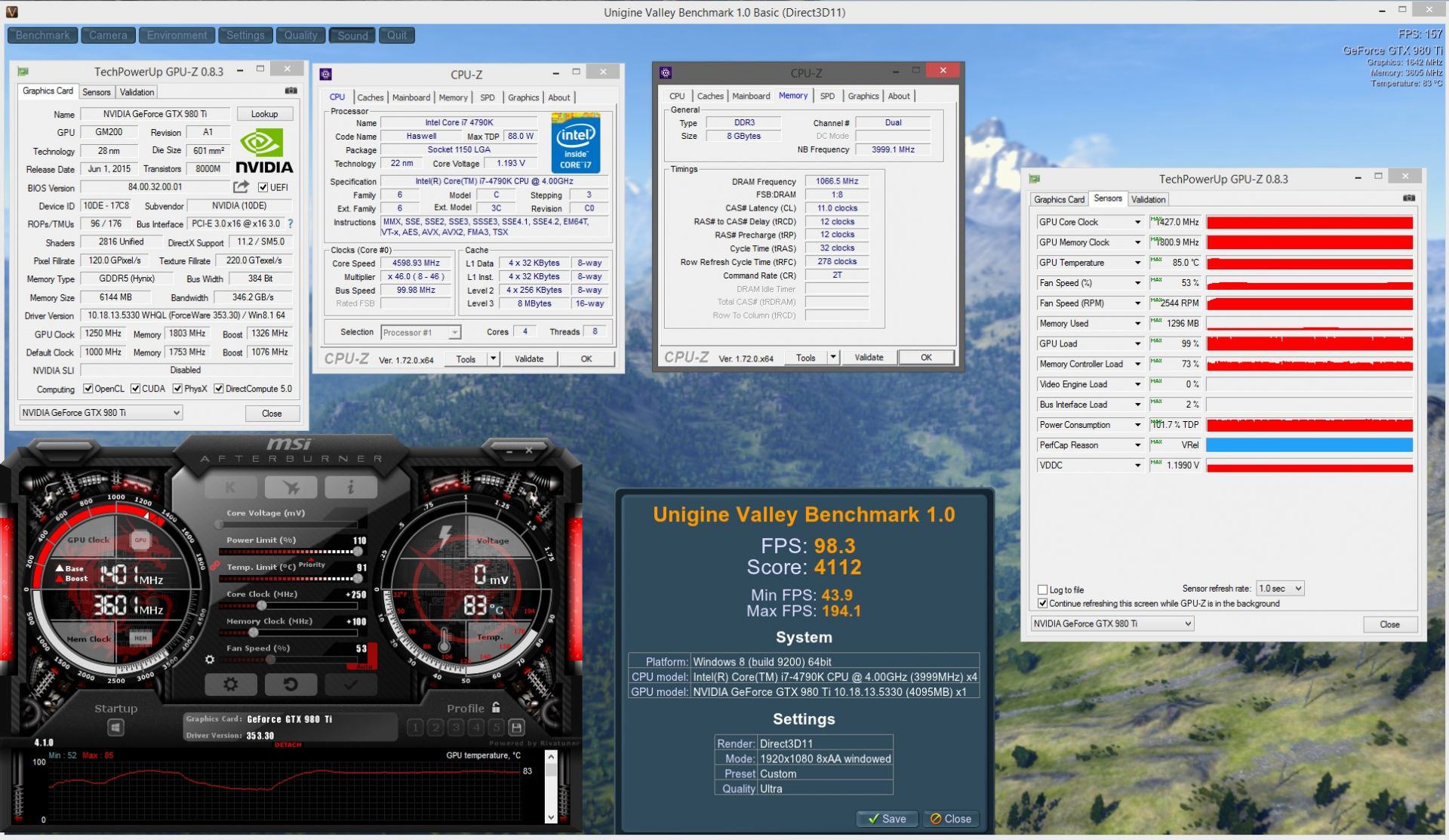Toggle the DirectCompute 5.0 checkbox
The height and width of the screenshot is (840, 1449).
coord(219,389)
